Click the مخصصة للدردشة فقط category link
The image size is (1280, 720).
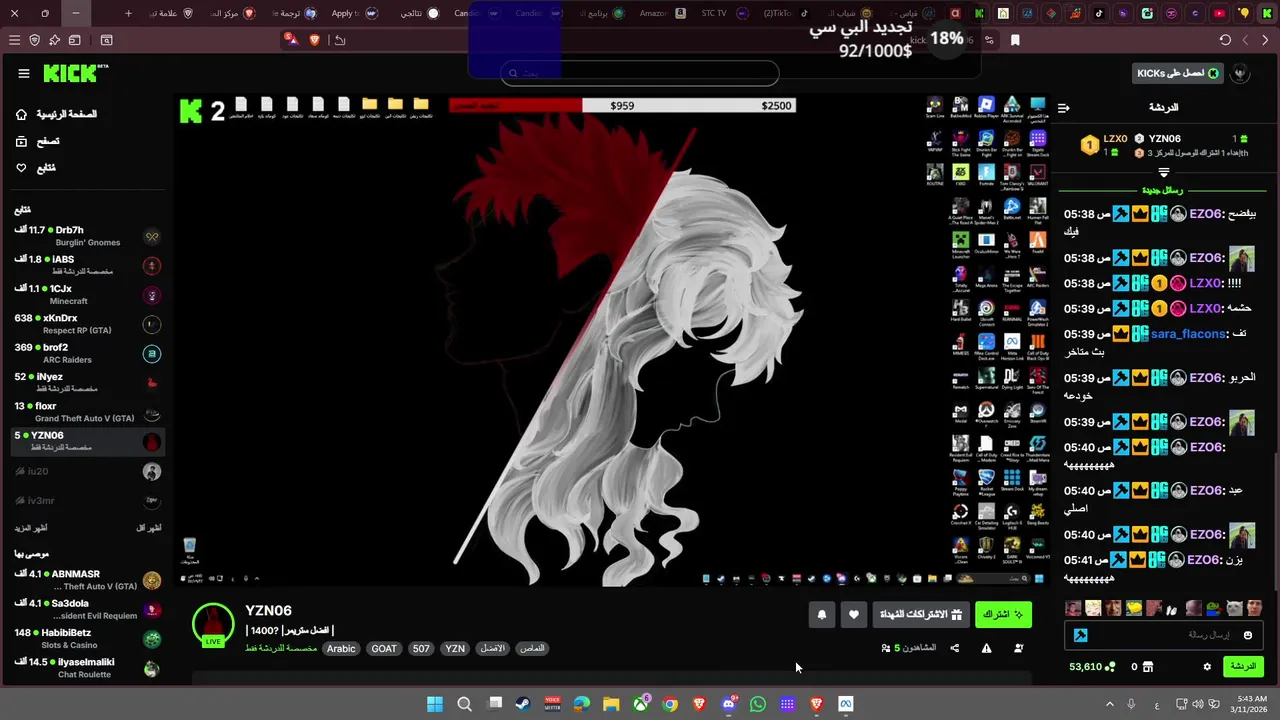pyautogui.click(x=281, y=648)
